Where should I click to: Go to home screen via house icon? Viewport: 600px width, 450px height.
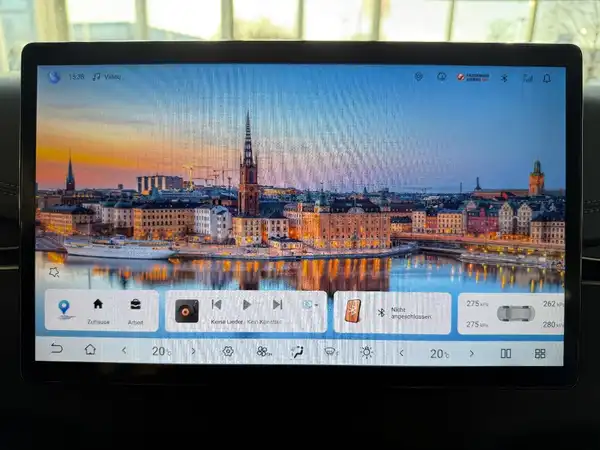pos(90,351)
